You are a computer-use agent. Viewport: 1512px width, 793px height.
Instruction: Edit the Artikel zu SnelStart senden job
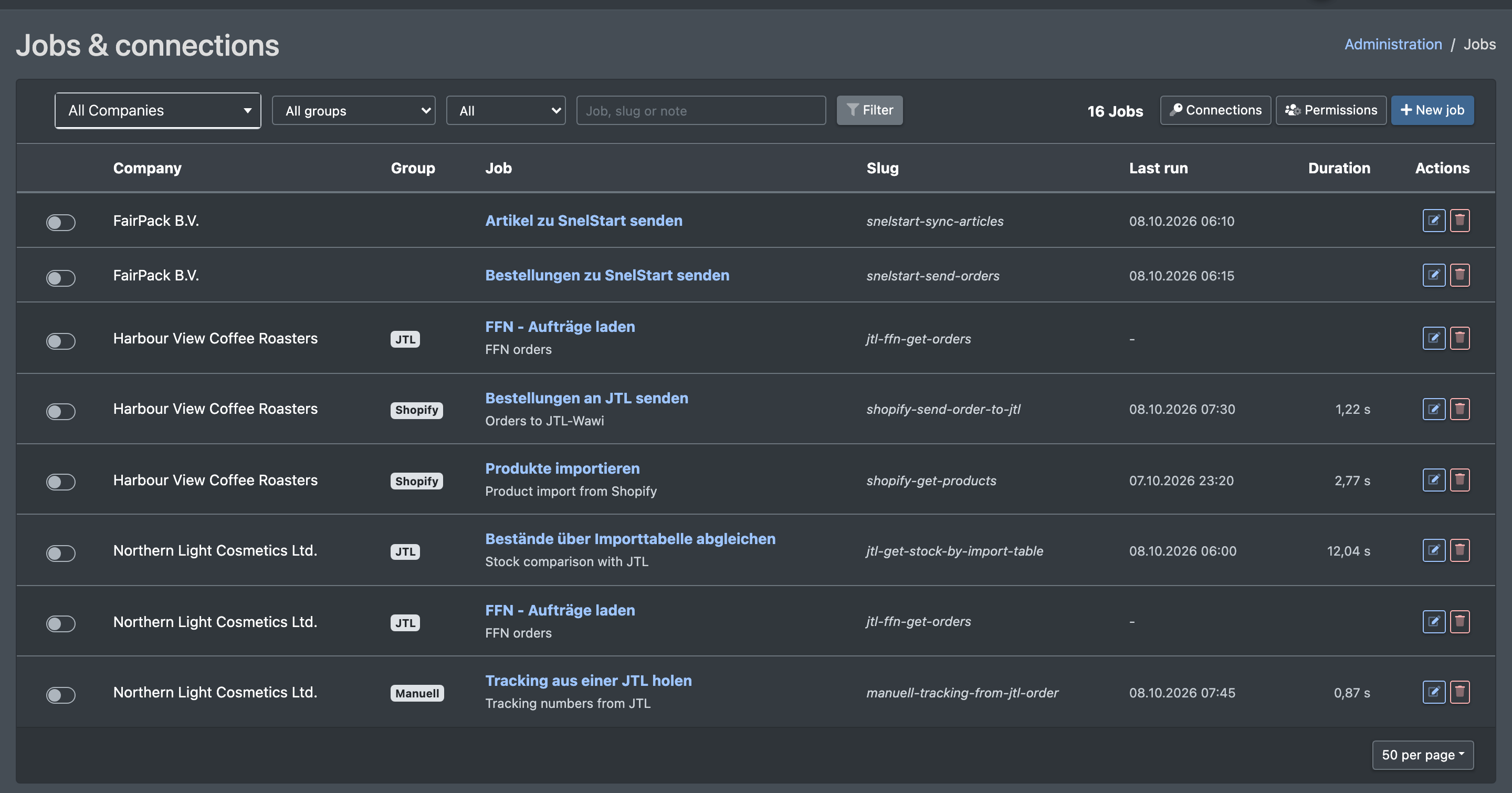(x=1433, y=221)
